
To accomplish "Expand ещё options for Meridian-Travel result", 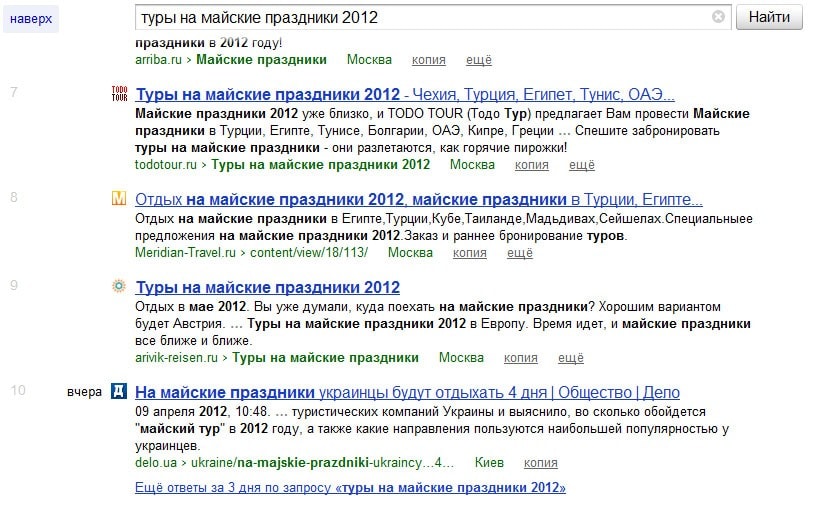I will tap(520, 253).
